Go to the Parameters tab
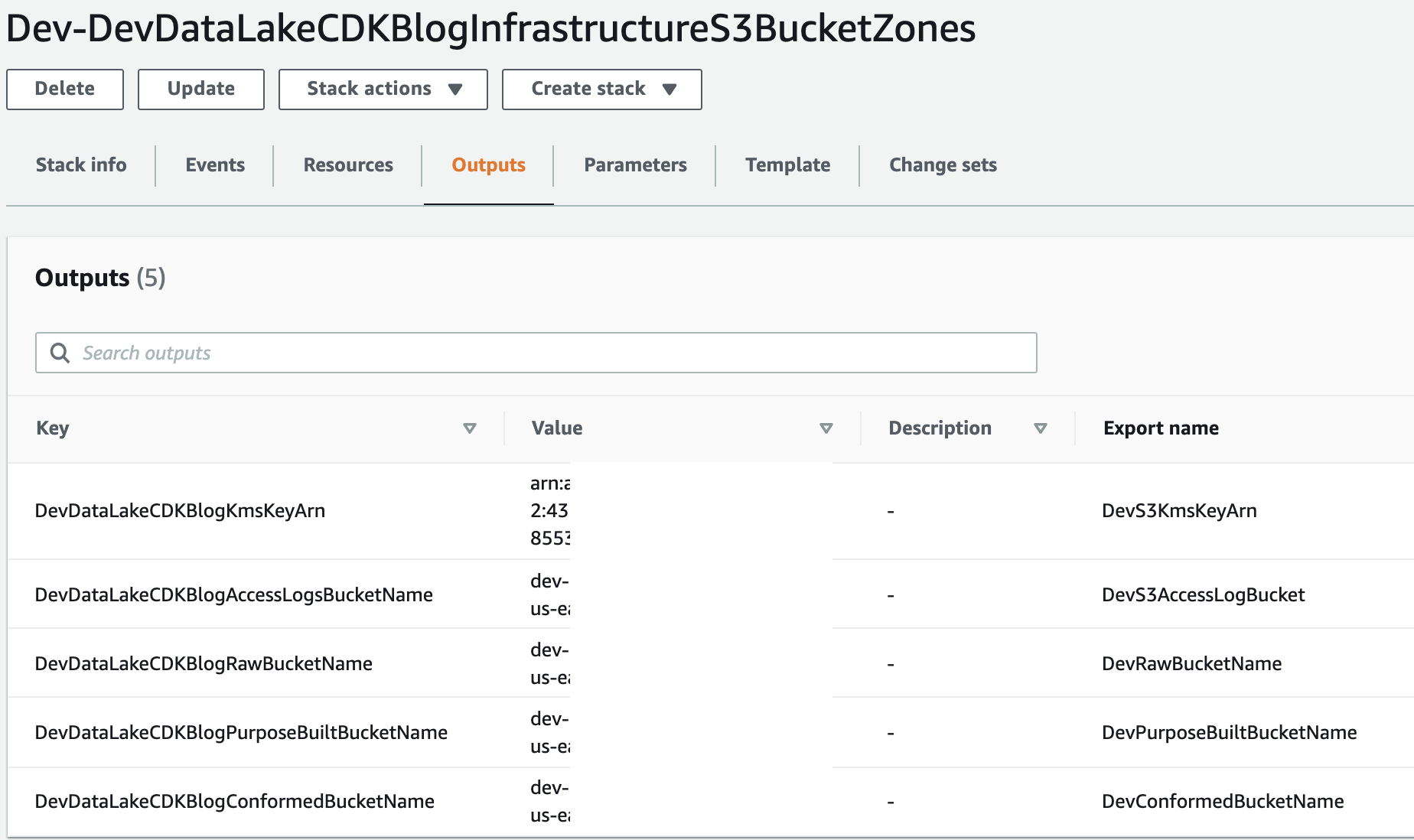This screenshot has height=840, width=1414. pos(635,165)
